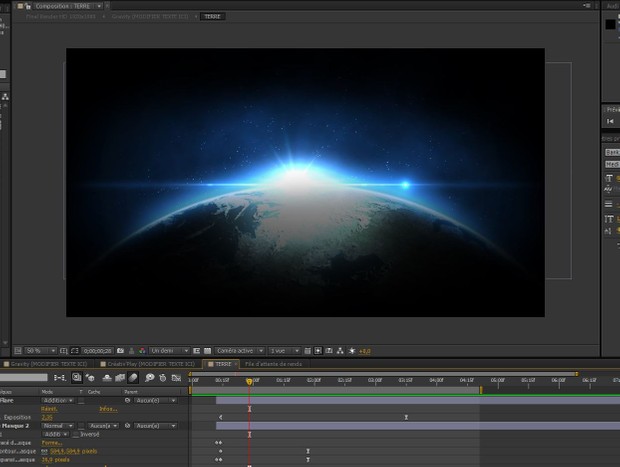Toggle hide shy layers icon
This screenshot has width=620, height=467.
coord(107,378)
